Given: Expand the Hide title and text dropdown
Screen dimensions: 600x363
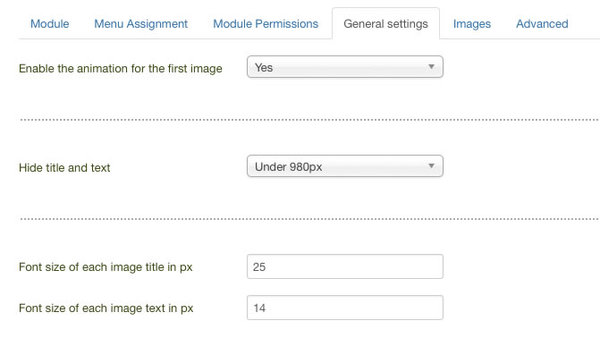Looking at the screenshot, I should (345, 166).
